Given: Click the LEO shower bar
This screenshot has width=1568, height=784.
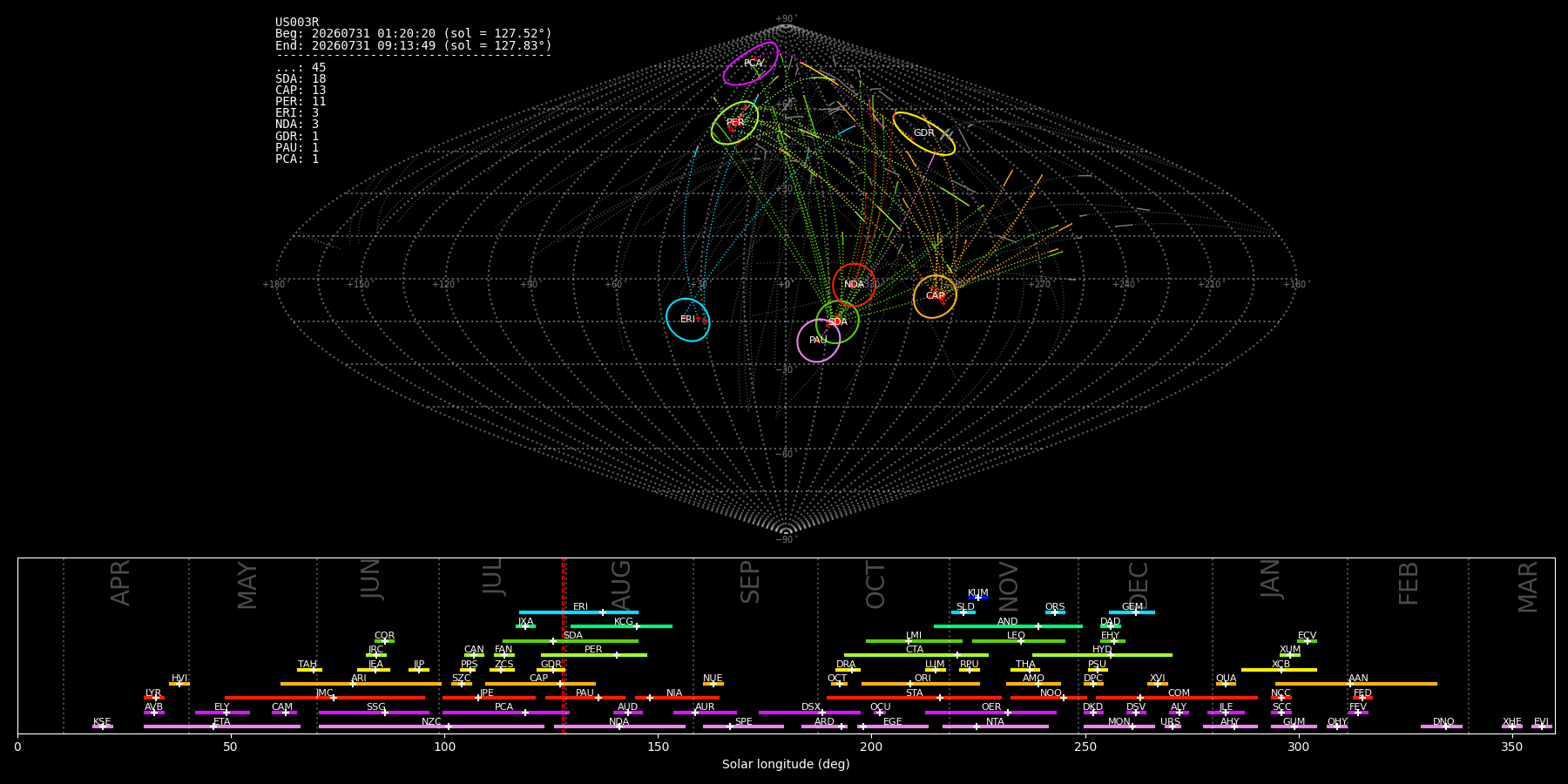Looking at the screenshot, I should pyautogui.click(x=1018, y=641).
